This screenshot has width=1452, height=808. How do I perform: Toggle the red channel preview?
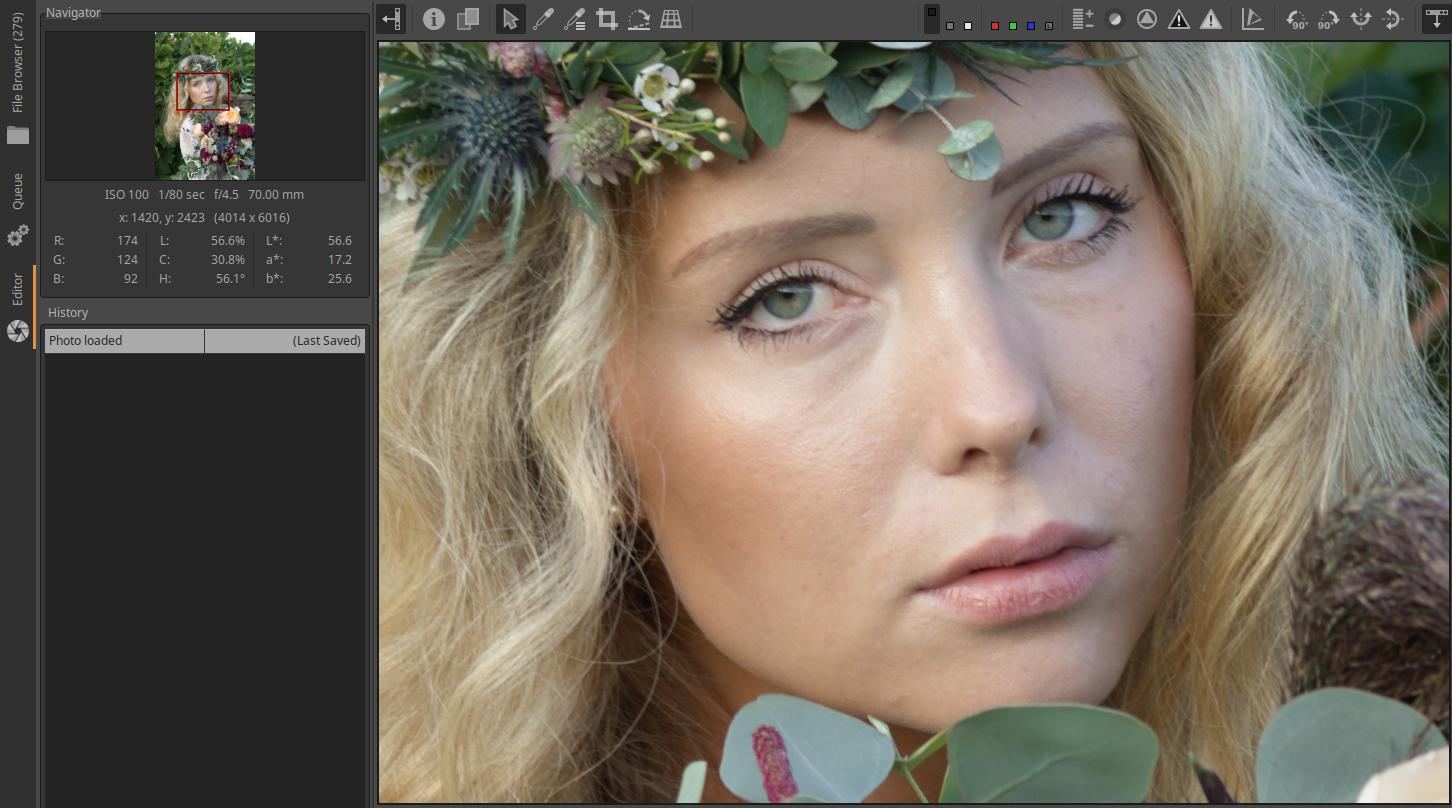tap(994, 26)
